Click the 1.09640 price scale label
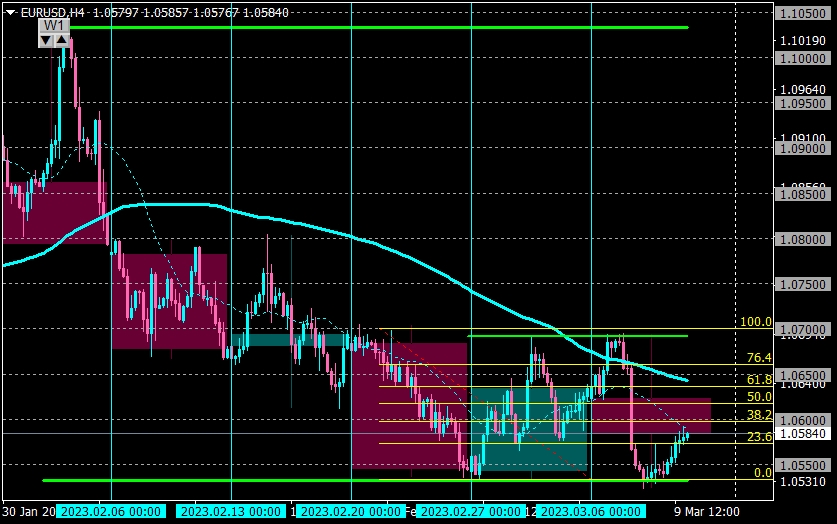 803,90
